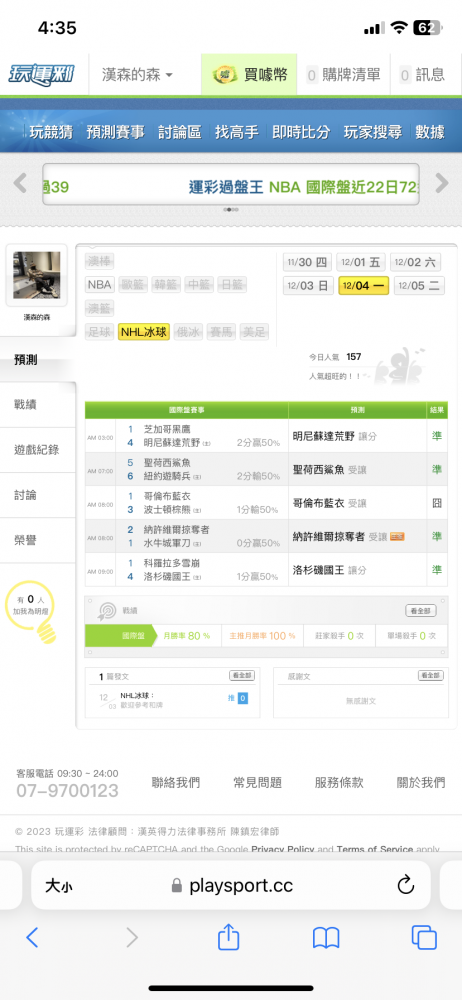Reload the page with the refresh icon

406,885
